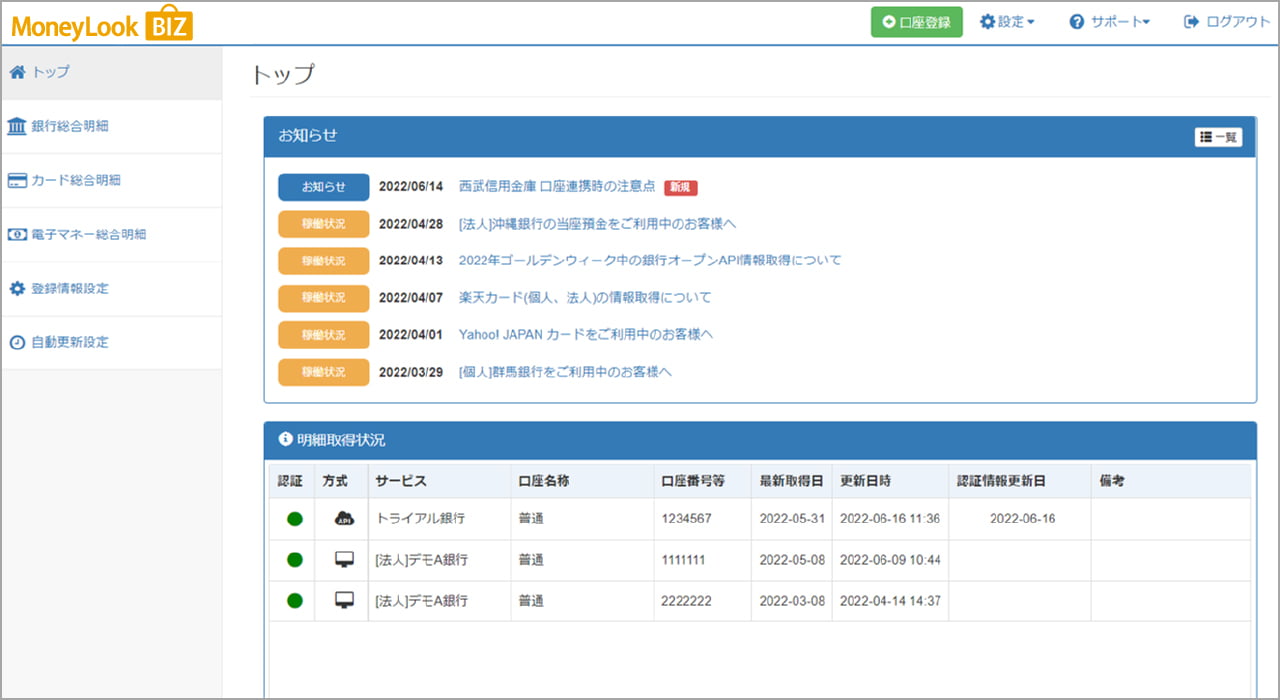Click update time 2022-04-14 14:37
This screenshot has height=700, width=1280.
[890, 601]
